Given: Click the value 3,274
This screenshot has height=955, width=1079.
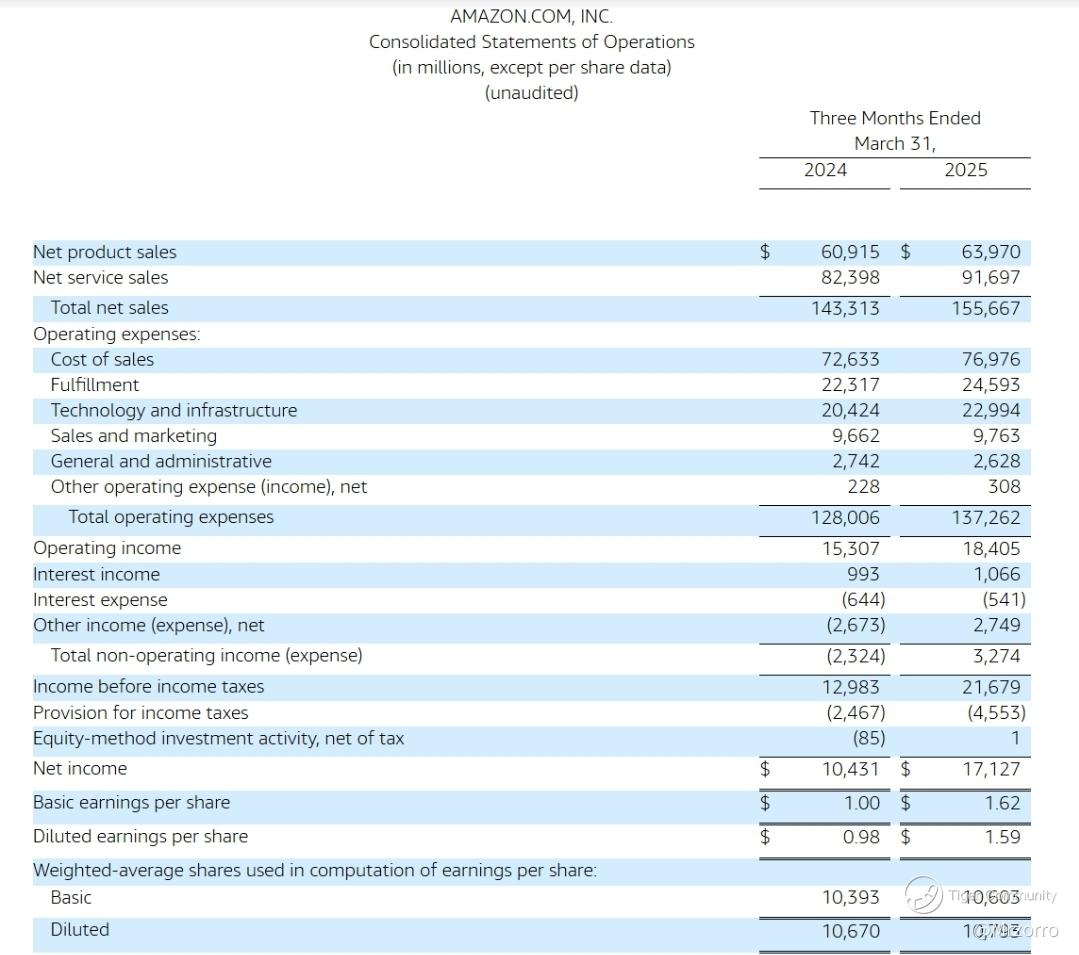Looking at the screenshot, I should (996, 656).
